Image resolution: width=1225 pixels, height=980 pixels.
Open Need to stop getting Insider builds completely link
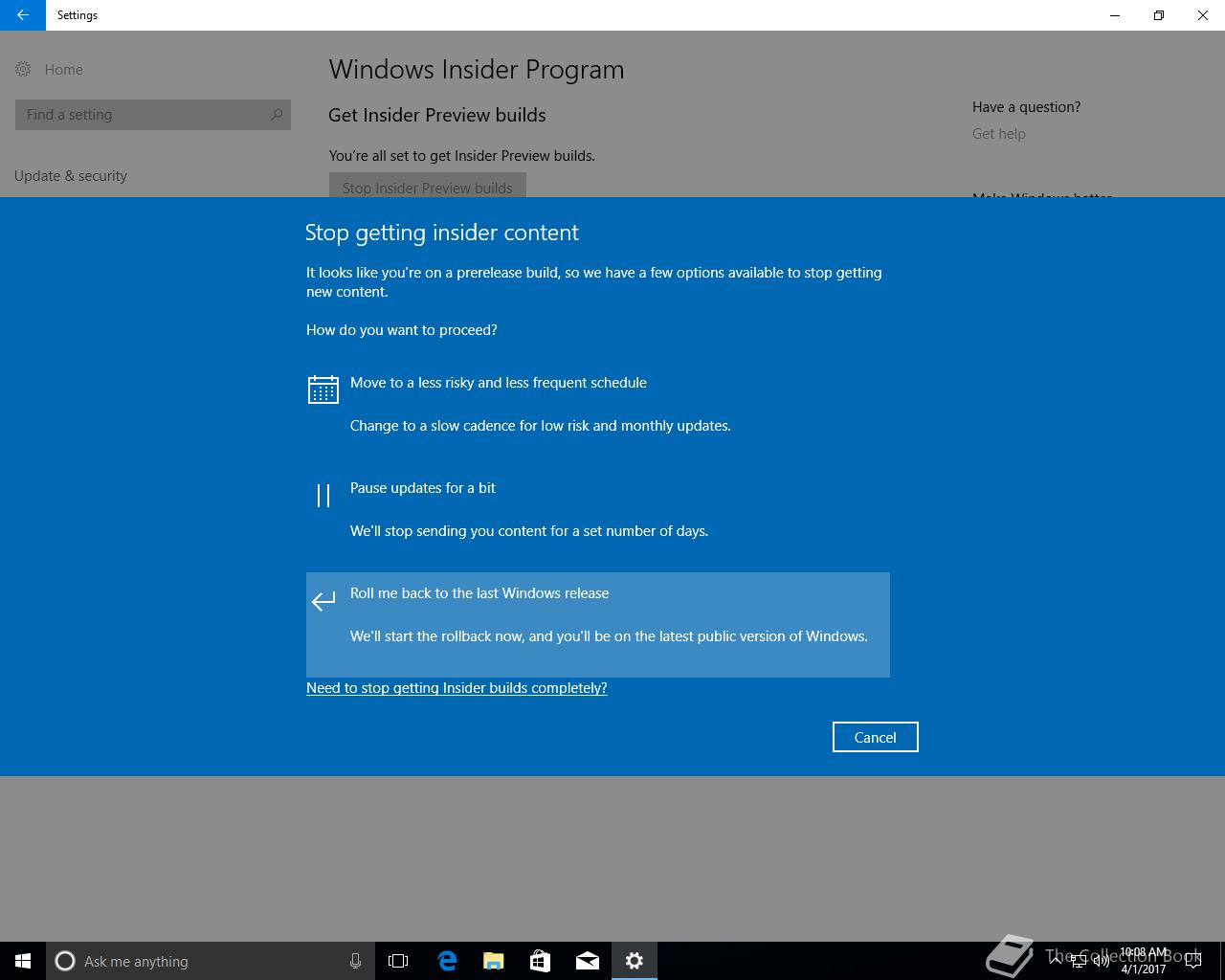(457, 688)
